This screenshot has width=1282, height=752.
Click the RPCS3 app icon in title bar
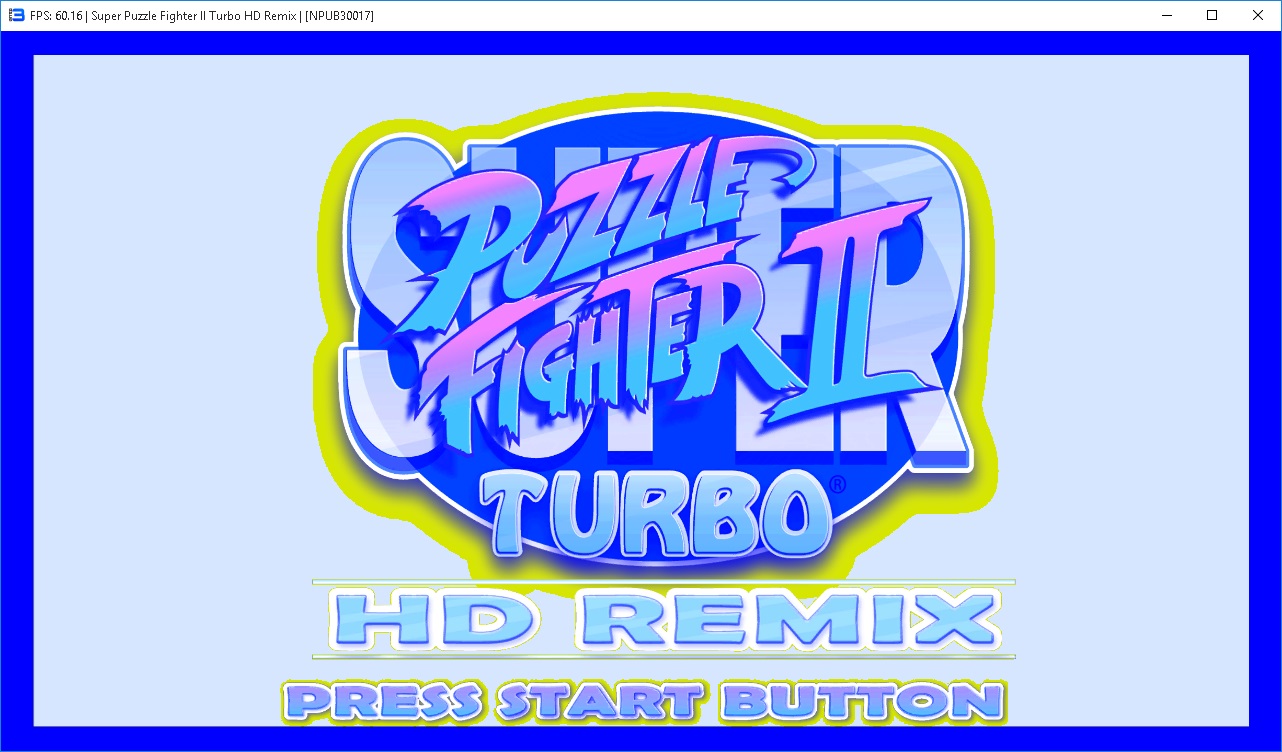pos(16,15)
